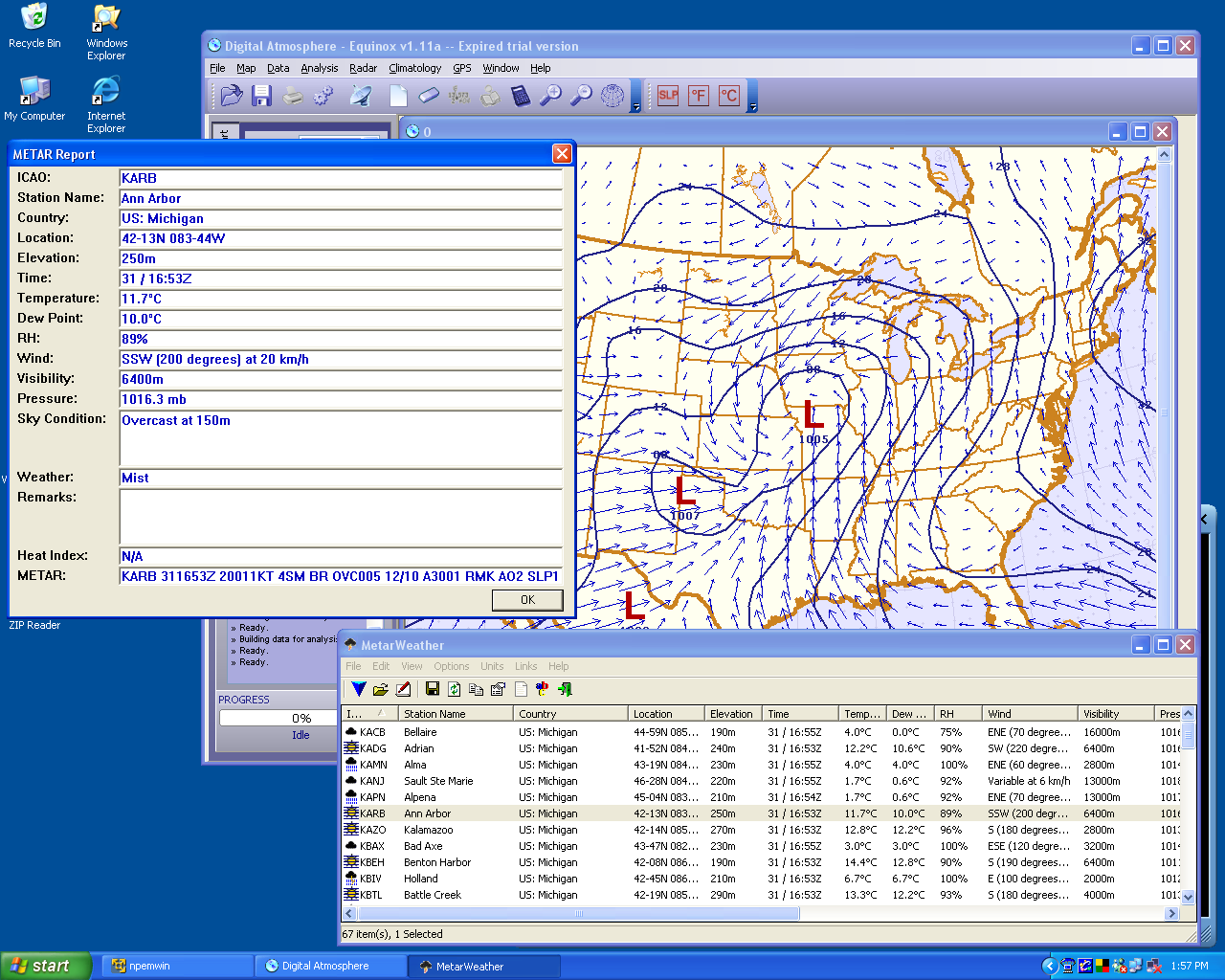Click the plot data numbers icon

point(459,96)
